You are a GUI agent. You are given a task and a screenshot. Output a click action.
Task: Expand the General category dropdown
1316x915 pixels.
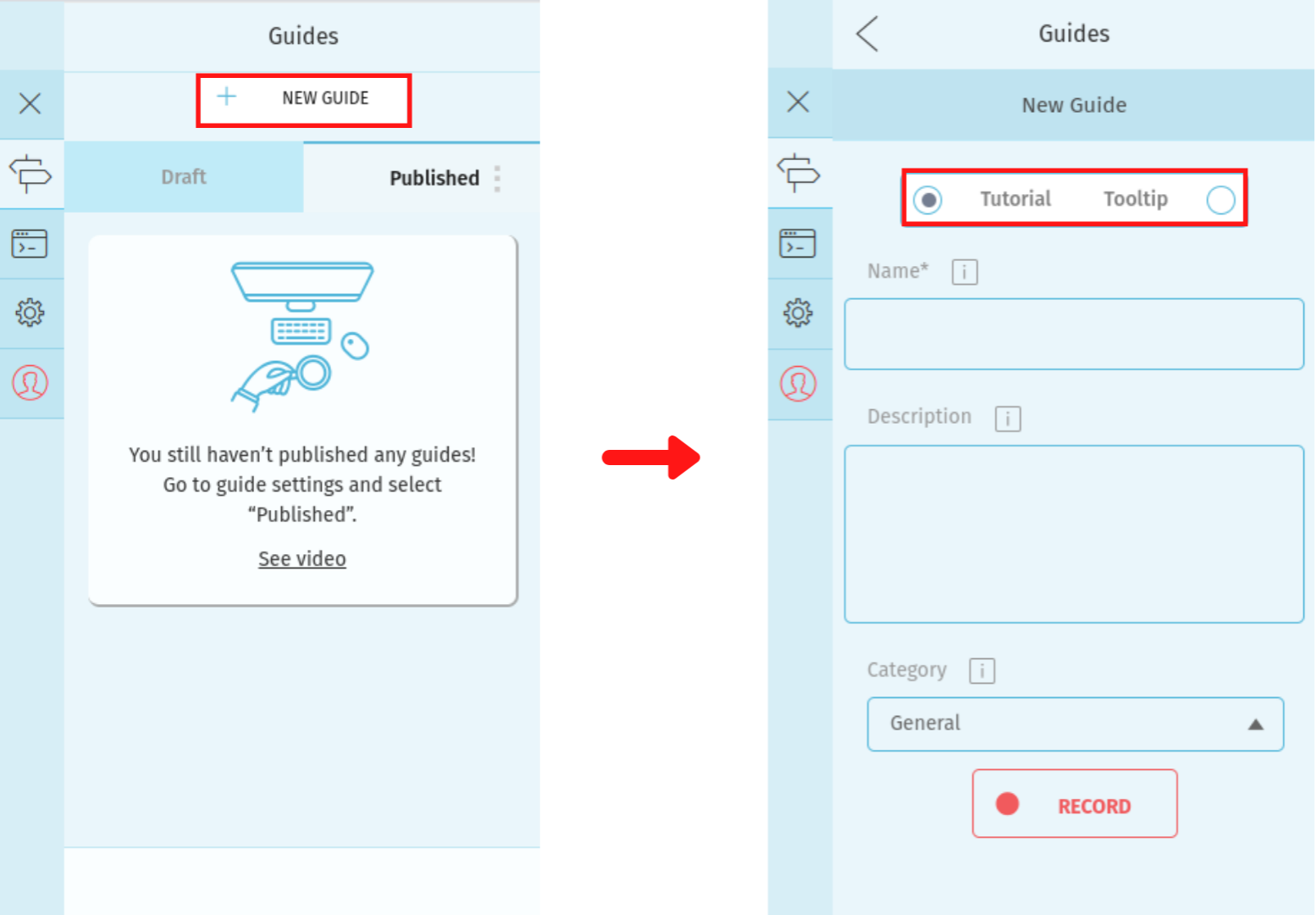coord(1075,724)
